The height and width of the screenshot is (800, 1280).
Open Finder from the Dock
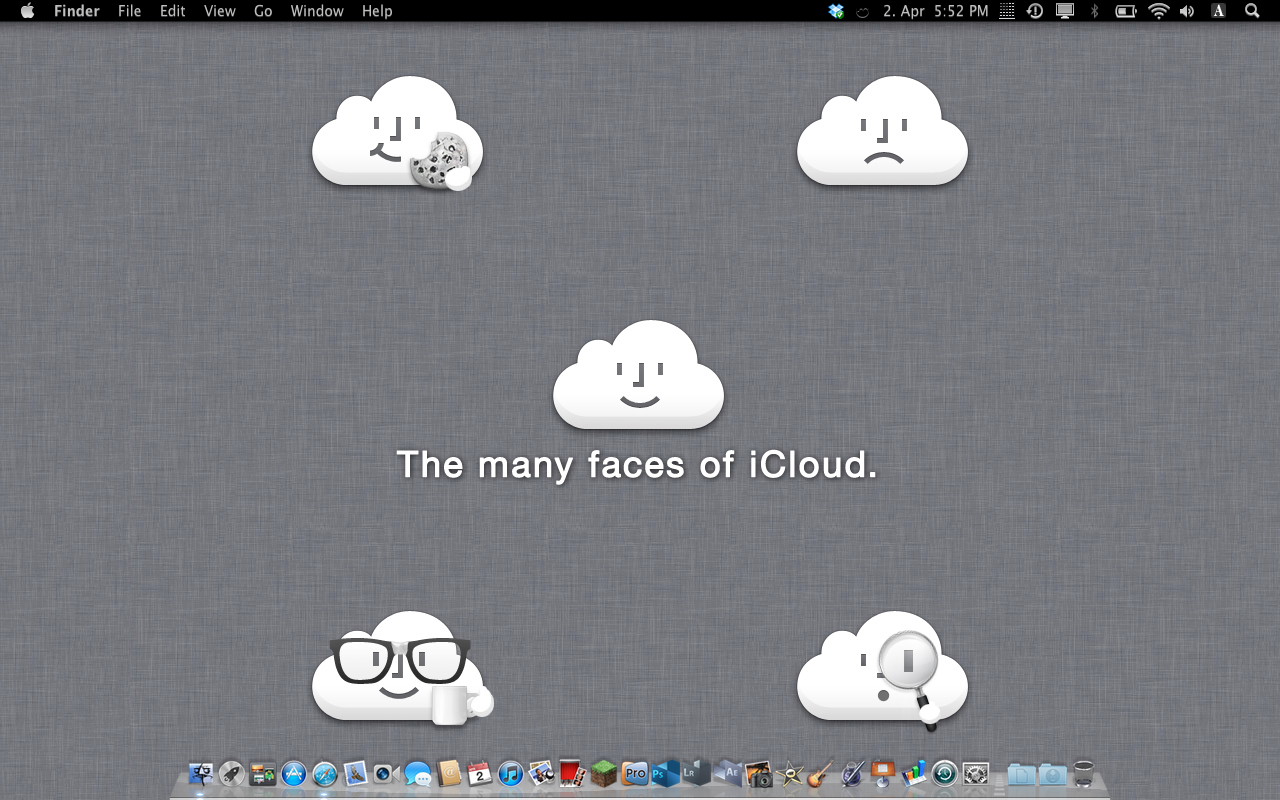tap(201, 773)
